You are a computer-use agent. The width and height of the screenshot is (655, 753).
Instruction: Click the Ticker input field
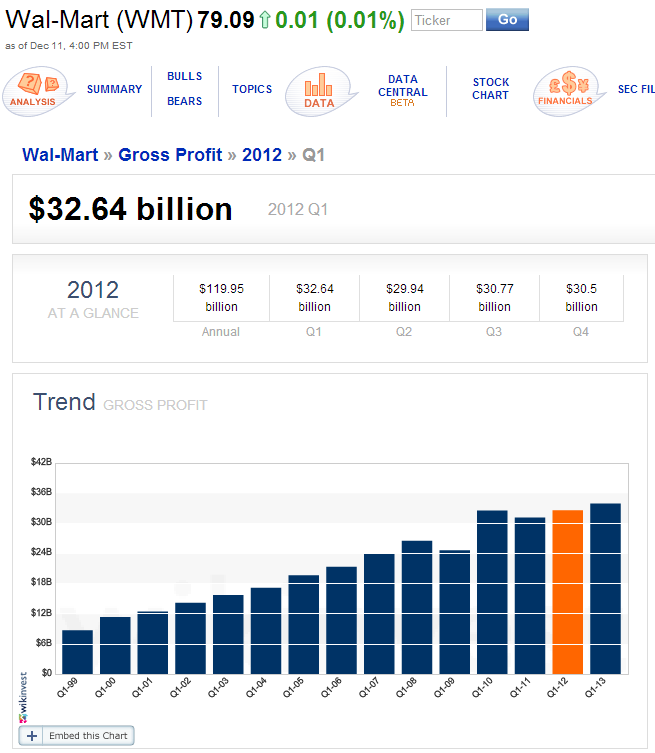pyautogui.click(x=447, y=20)
